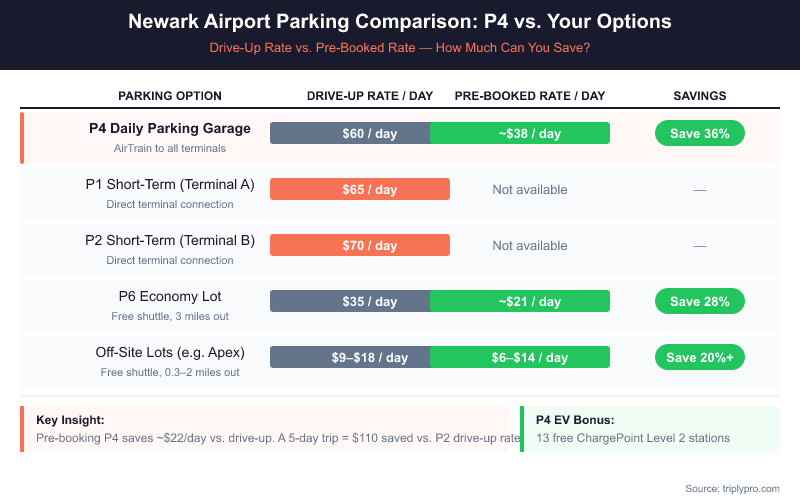Click the "P4 EV Bonus:" heading
800x500 pixels.
tap(574, 420)
